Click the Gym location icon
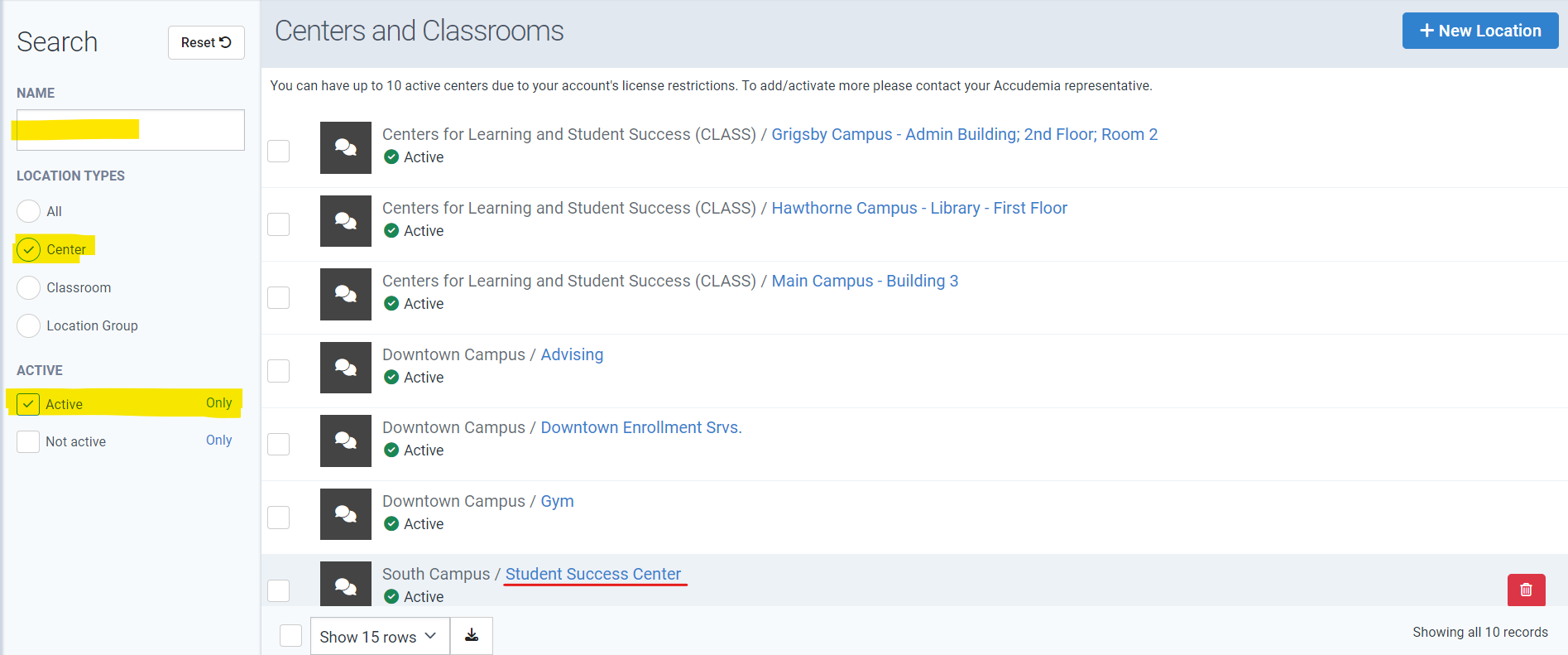The image size is (1568, 655). point(345,514)
